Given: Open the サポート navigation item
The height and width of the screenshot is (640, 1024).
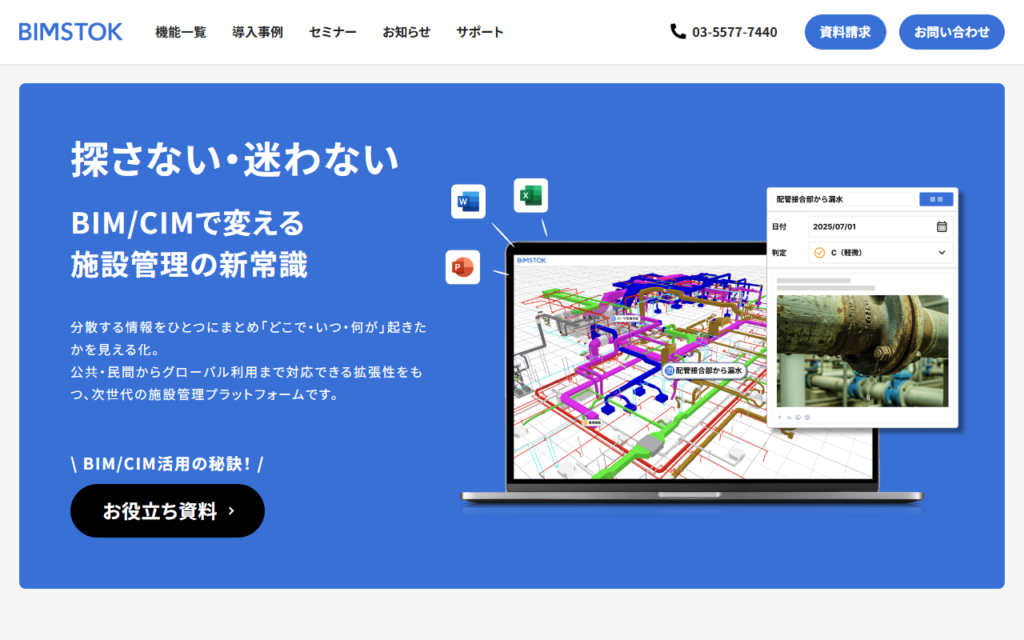Looking at the screenshot, I should click(480, 32).
